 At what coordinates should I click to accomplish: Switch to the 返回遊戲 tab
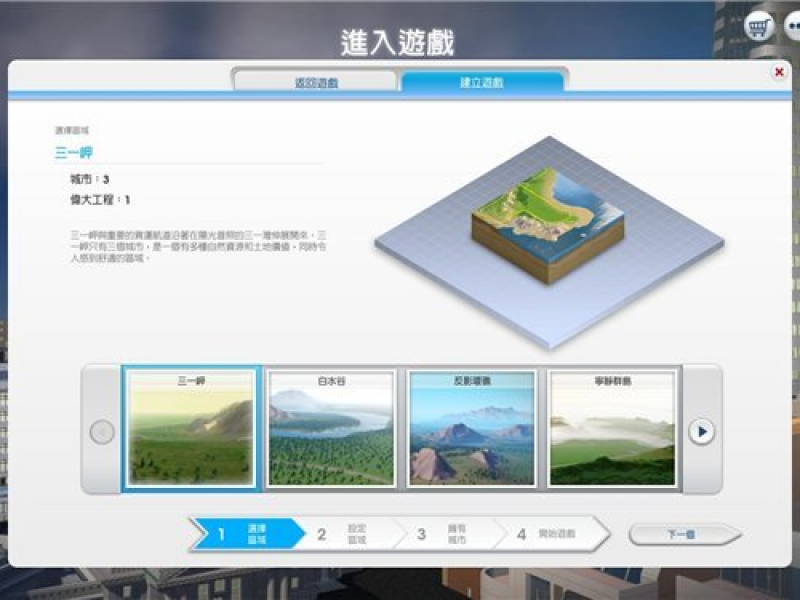point(316,82)
